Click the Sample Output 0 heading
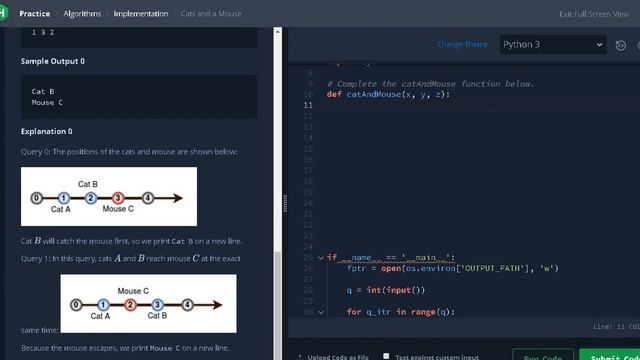Image resolution: width=640 pixels, height=360 pixels. [53, 61]
